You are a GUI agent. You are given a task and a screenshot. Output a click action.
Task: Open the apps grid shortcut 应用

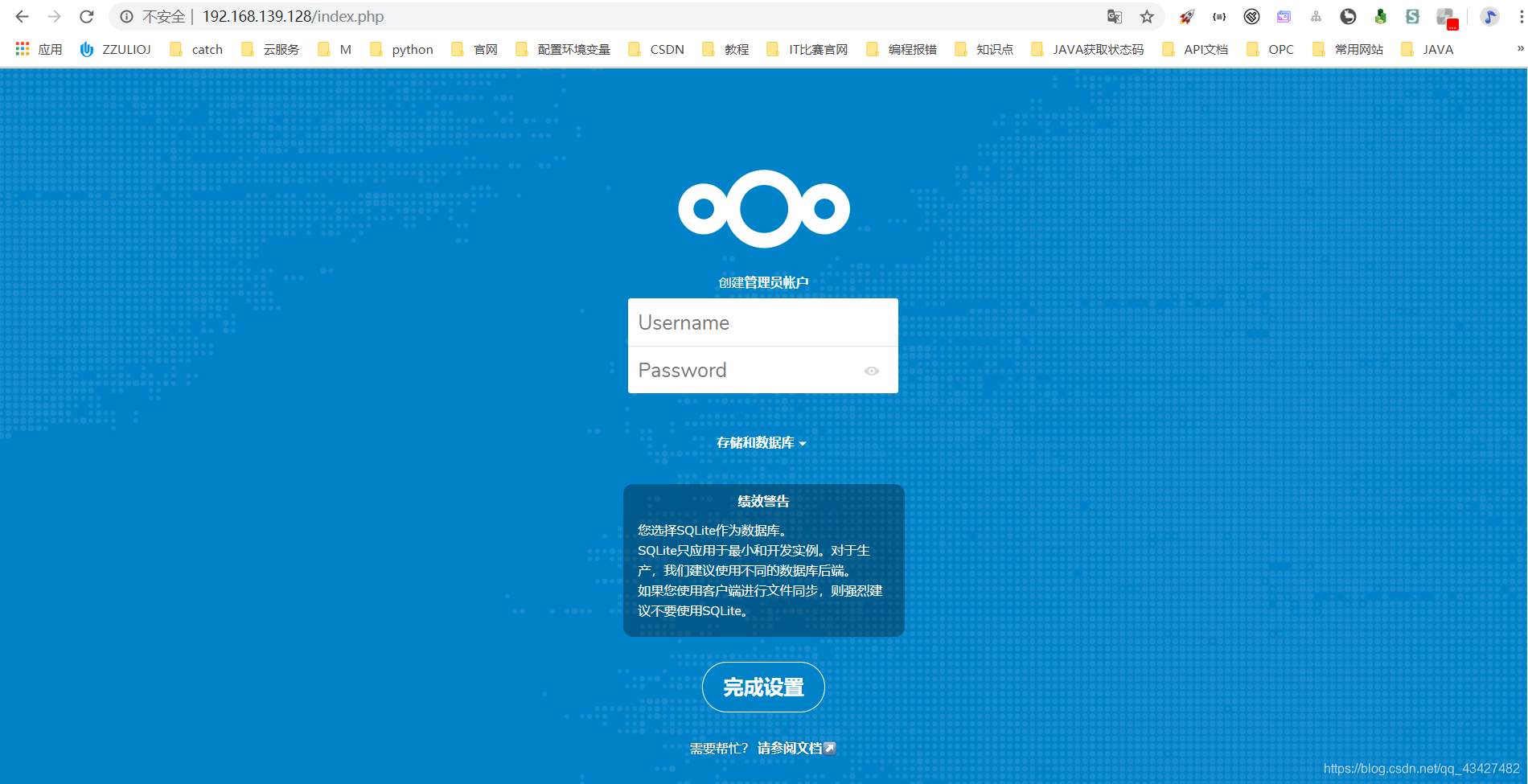coord(39,49)
